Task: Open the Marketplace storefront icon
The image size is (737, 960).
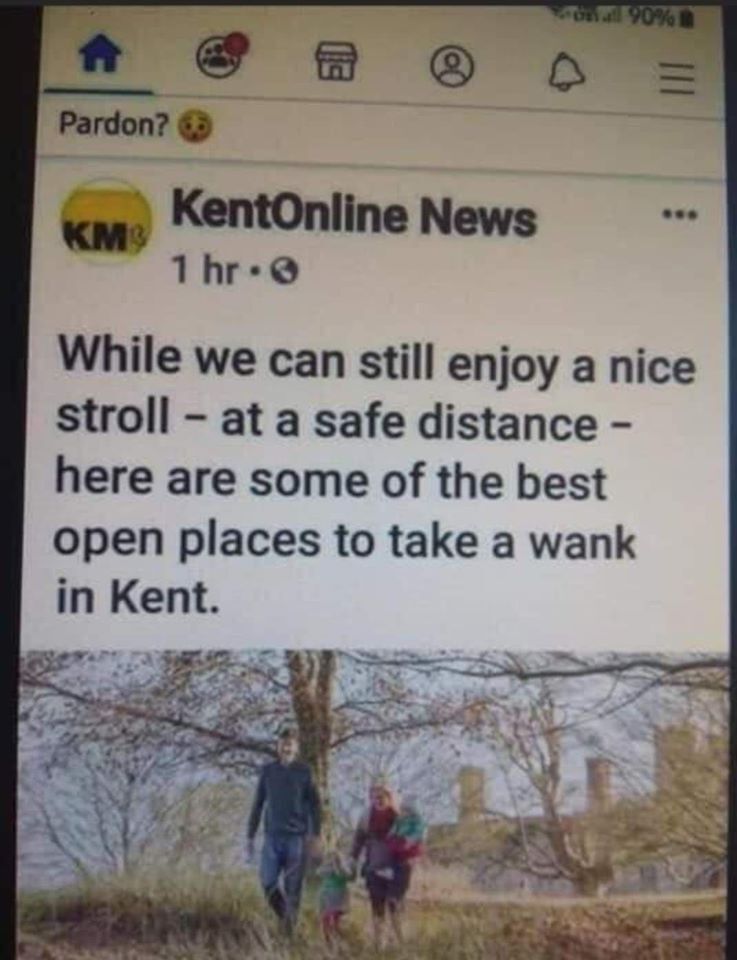Action: pos(336,63)
